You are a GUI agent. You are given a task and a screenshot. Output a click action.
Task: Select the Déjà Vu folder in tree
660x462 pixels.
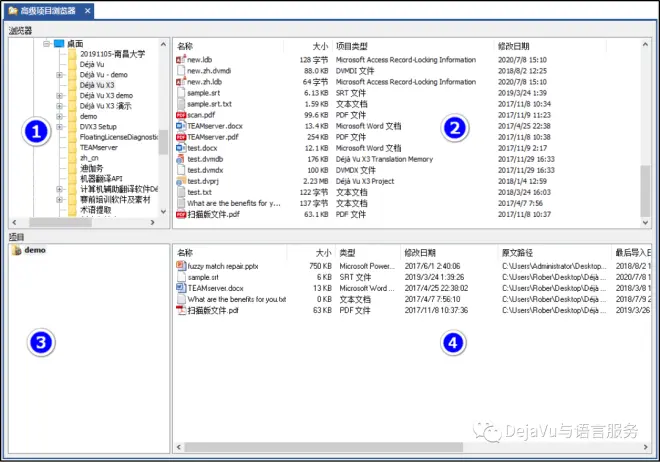coord(92,64)
